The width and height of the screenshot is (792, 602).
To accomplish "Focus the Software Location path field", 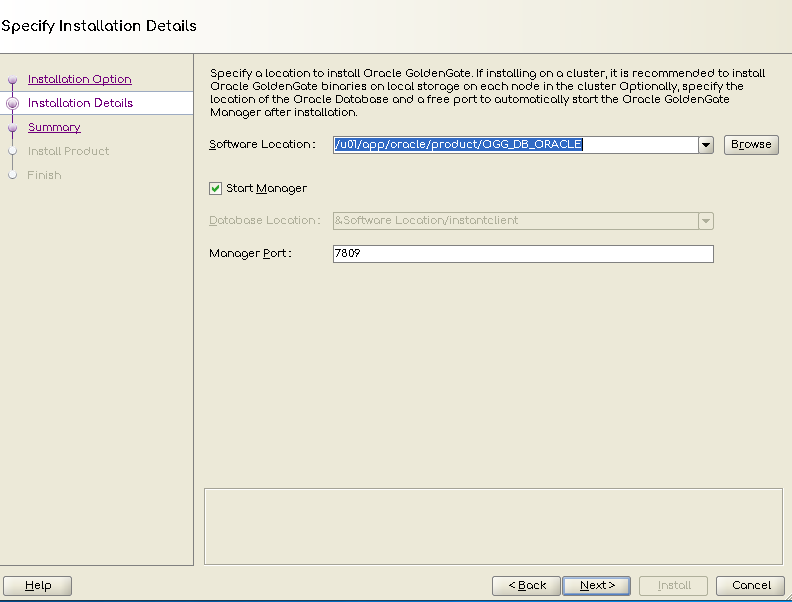I will [x=516, y=145].
